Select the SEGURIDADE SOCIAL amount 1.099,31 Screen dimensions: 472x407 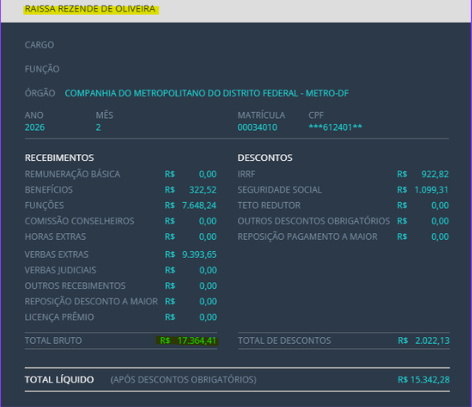[x=431, y=190]
